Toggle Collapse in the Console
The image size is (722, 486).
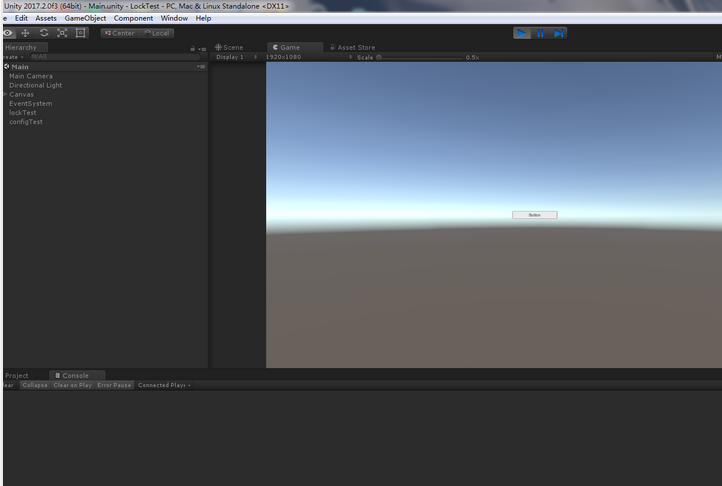coord(35,385)
